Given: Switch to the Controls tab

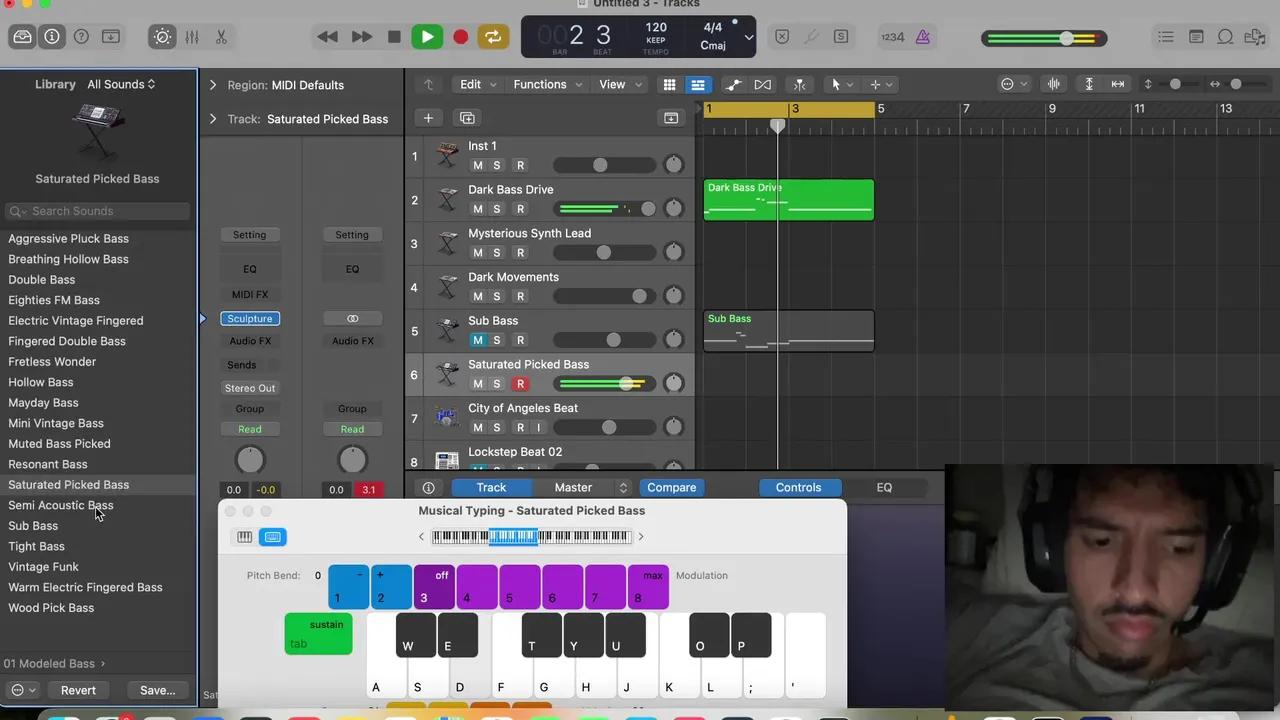Looking at the screenshot, I should pos(798,488).
